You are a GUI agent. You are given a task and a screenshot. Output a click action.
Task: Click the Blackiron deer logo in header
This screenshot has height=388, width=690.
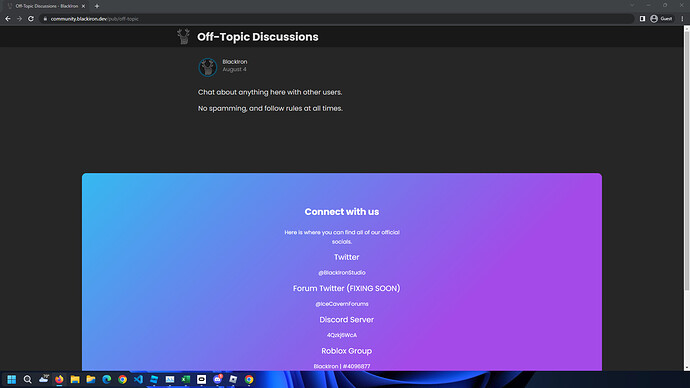coord(184,37)
